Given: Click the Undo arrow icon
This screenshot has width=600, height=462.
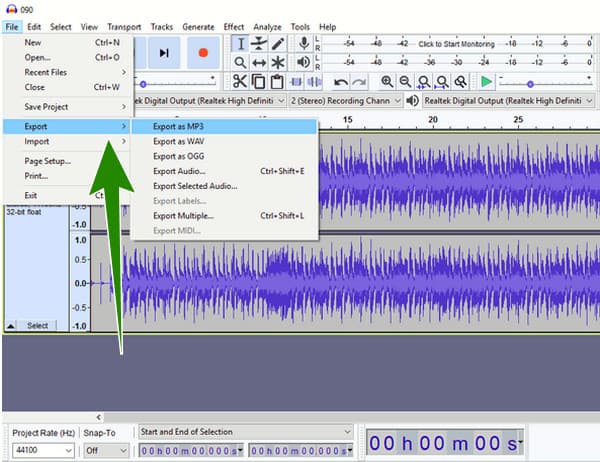Looking at the screenshot, I should (341, 82).
